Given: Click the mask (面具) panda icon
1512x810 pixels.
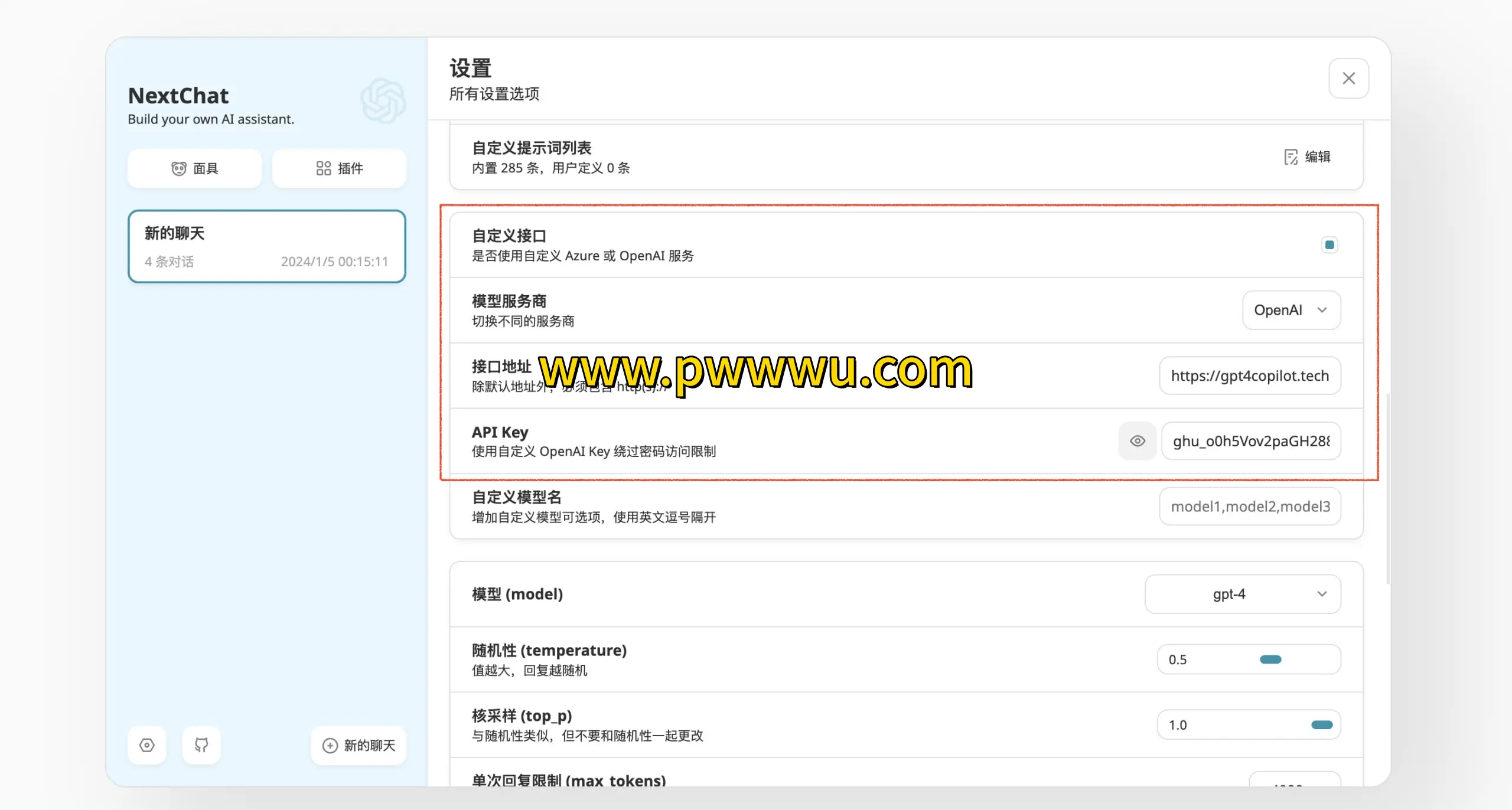Looking at the screenshot, I should tap(178, 169).
